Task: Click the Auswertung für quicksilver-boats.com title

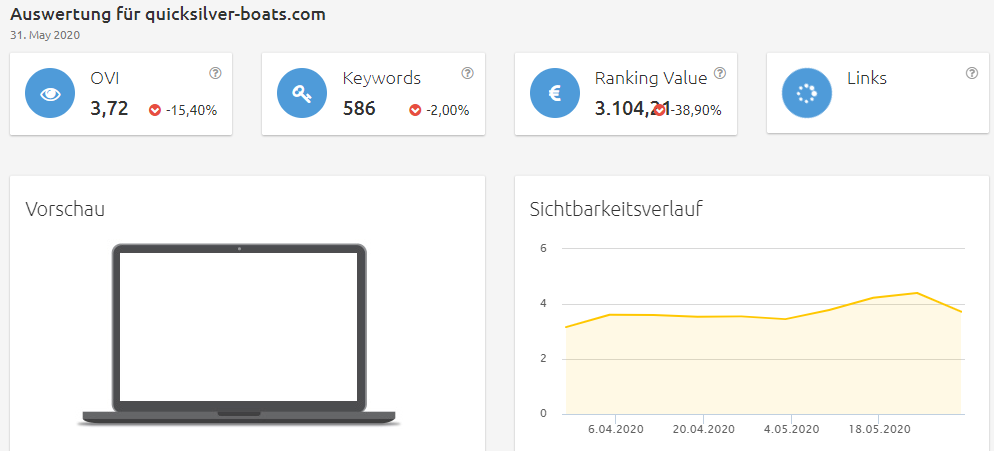Action: [x=167, y=15]
